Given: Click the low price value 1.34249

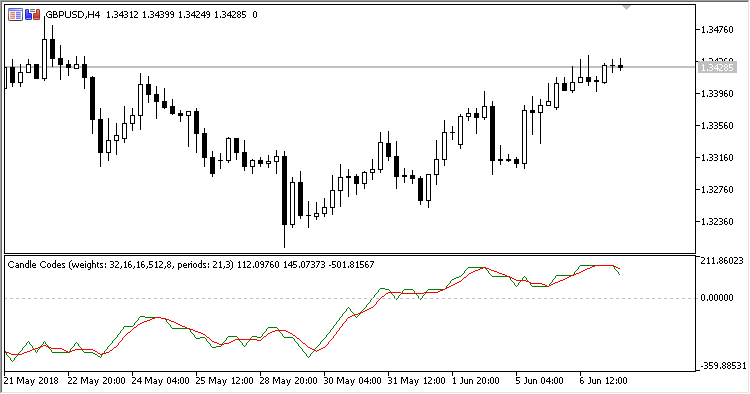Looking at the screenshot, I should 194,15.
